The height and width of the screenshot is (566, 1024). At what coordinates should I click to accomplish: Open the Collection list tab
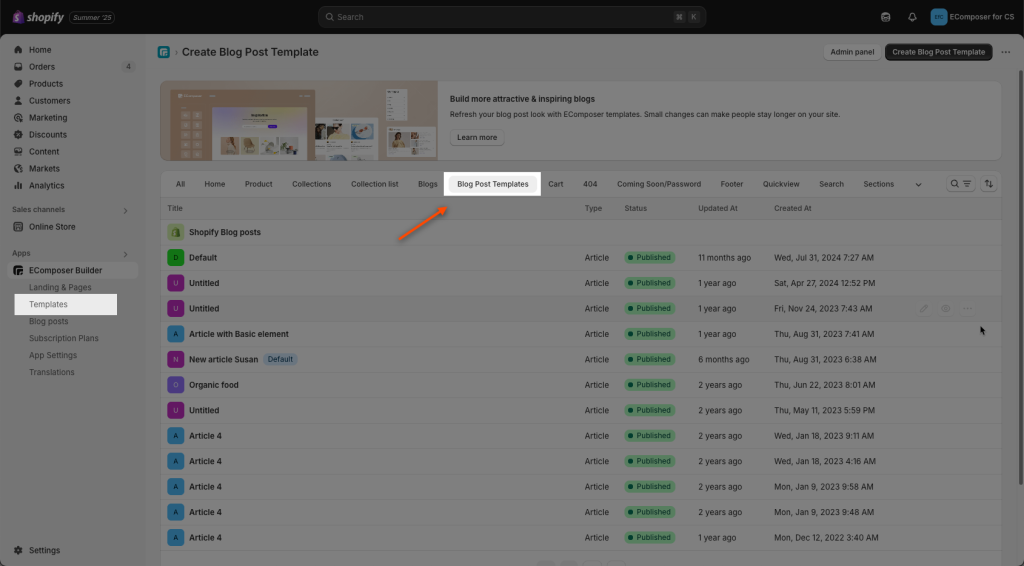(375, 184)
